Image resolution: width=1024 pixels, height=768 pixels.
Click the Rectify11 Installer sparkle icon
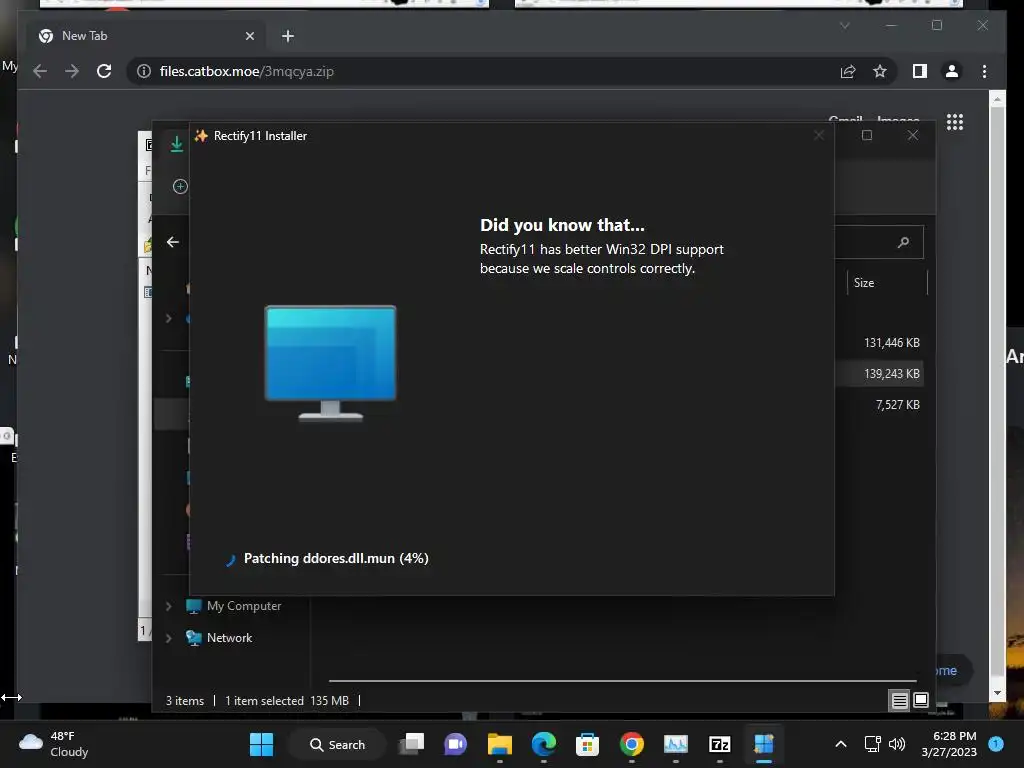click(201, 135)
